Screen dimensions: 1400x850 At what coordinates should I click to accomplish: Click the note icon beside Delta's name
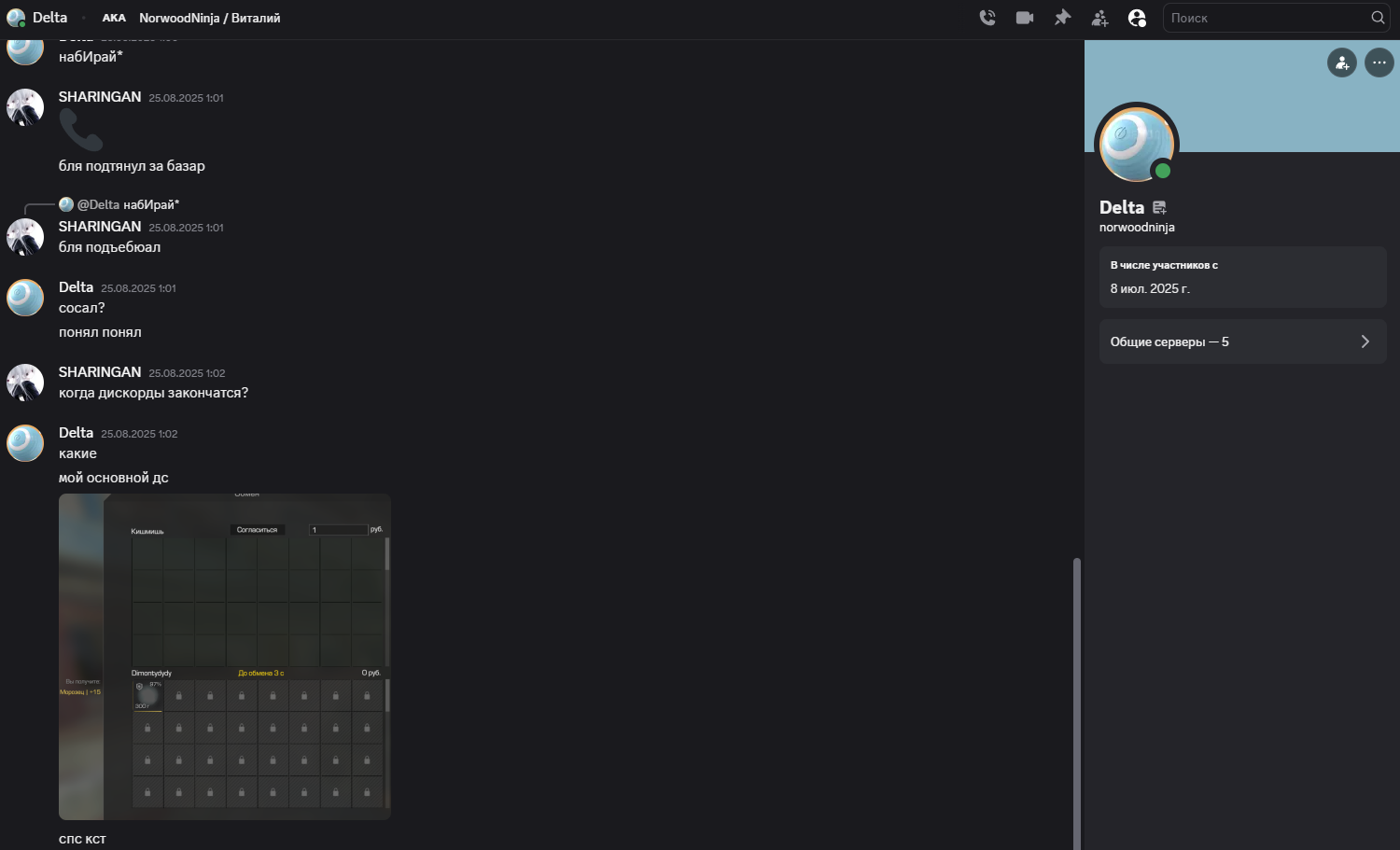tap(1159, 208)
